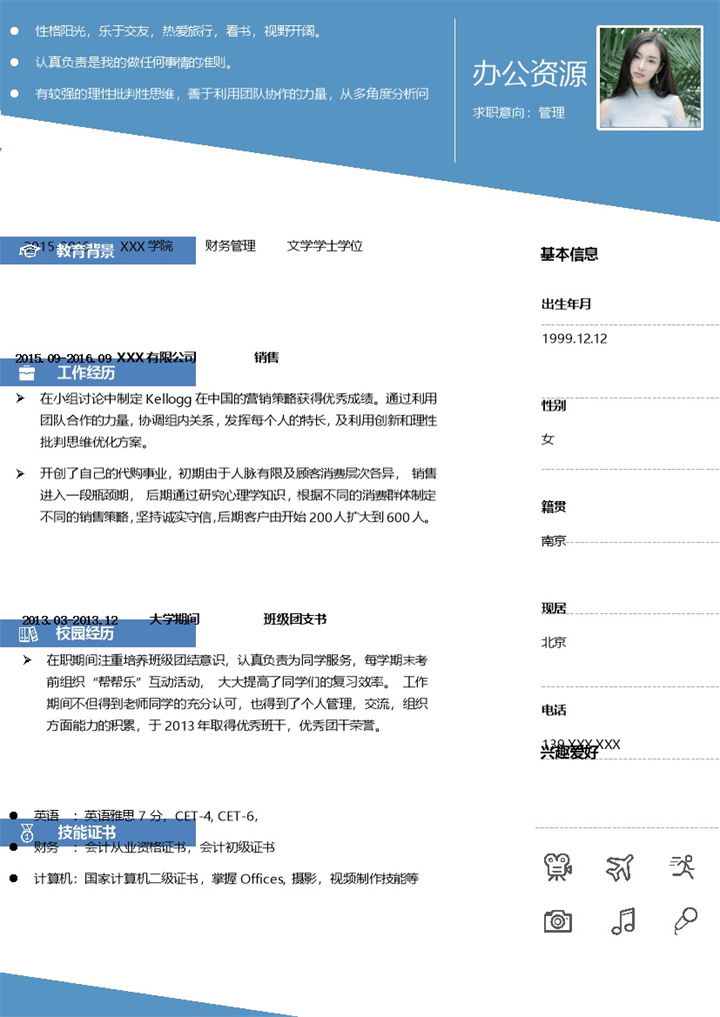Click the job title 销售
The width and height of the screenshot is (720, 1017).
point(267,357)
